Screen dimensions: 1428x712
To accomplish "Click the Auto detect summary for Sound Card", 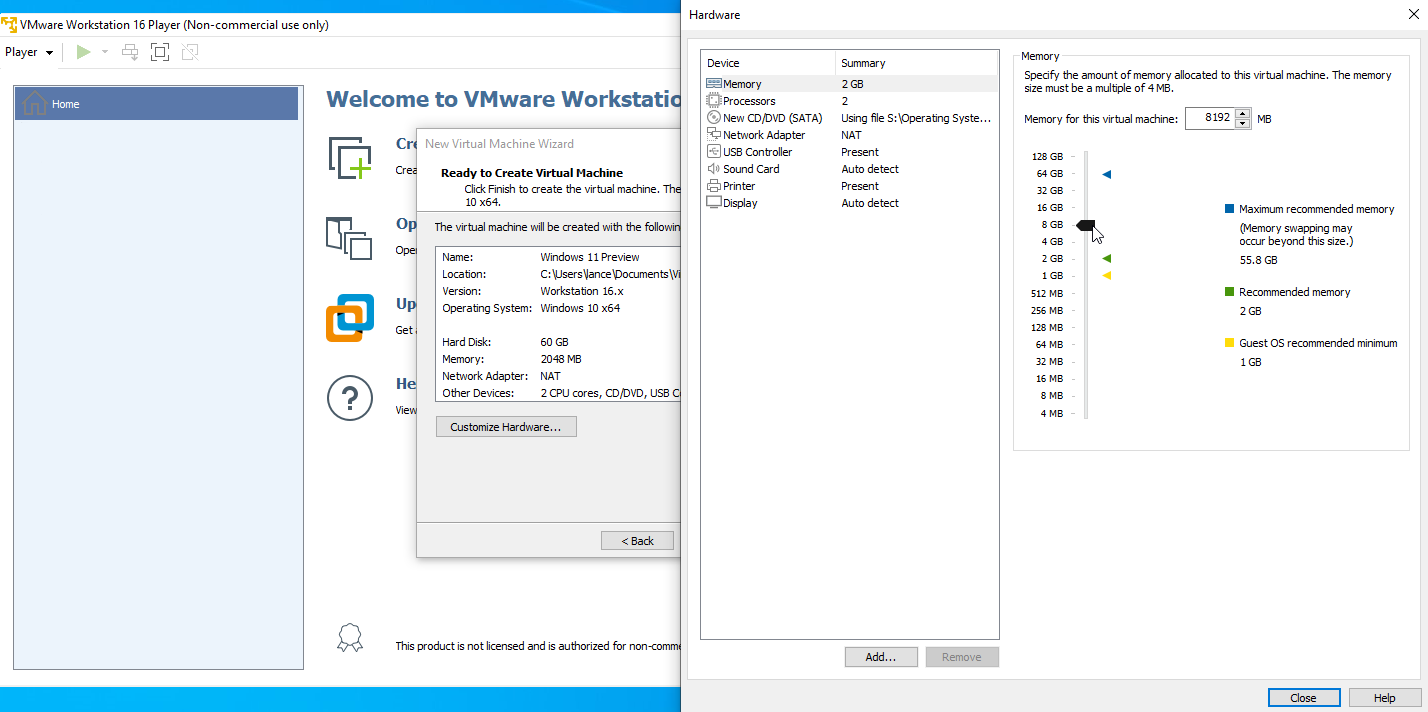I will pos(870,169).
